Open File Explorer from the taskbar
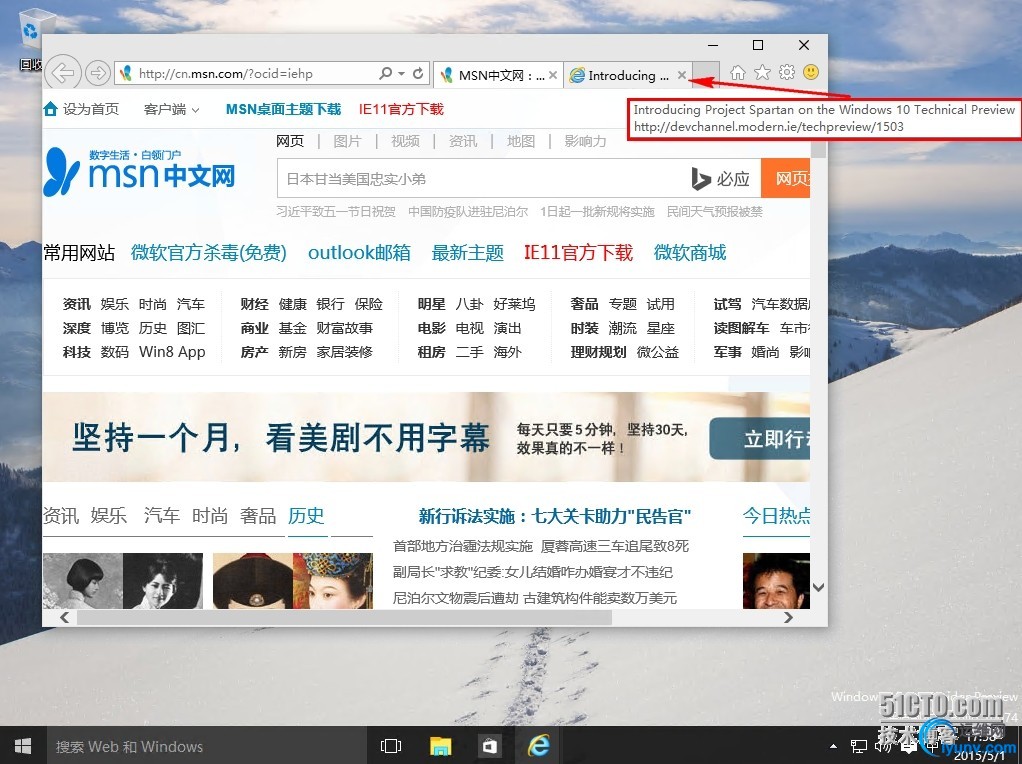Screen dimensions: 1022x764 [441, 746]
